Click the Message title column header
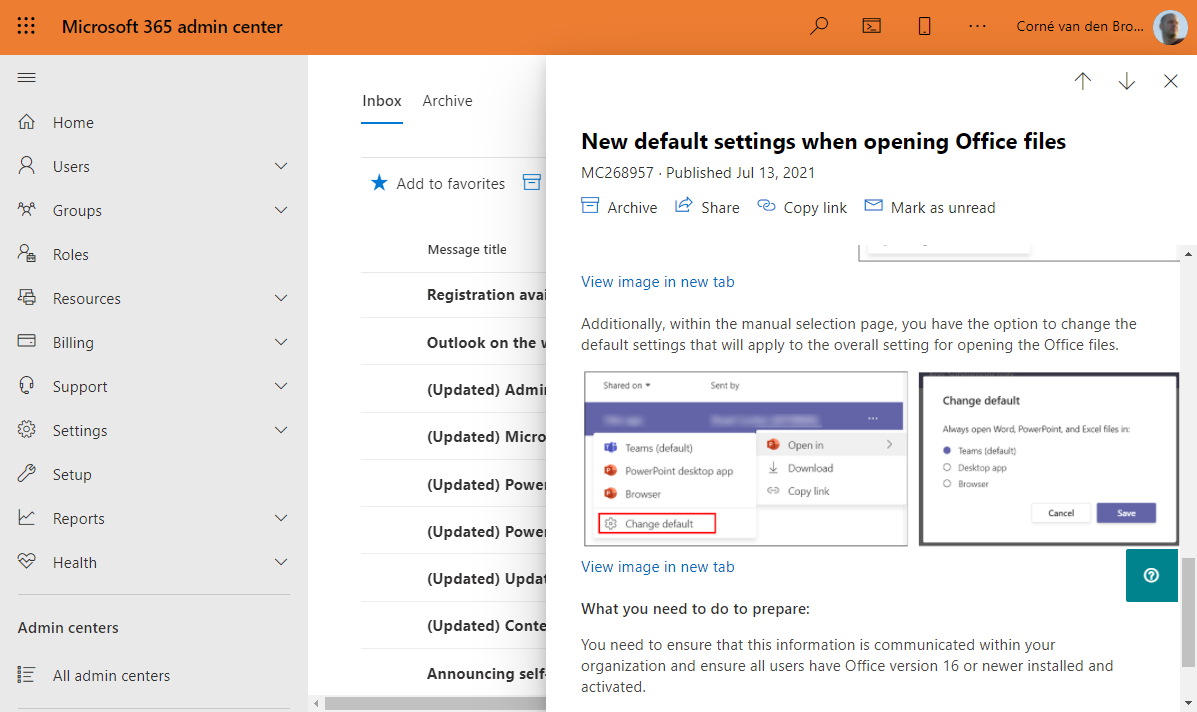Image resolution: width=1197 pixels, height=712 pixels. pos(466,250)
